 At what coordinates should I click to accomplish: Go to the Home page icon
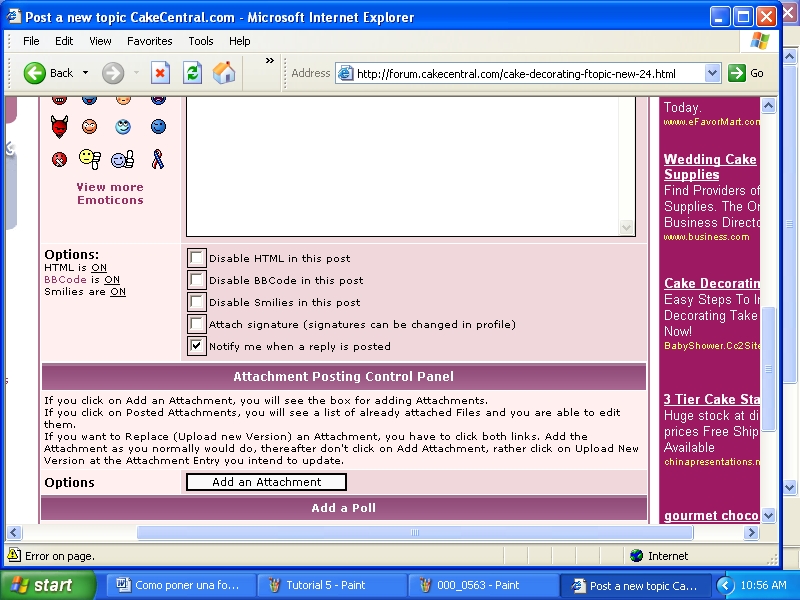224,73
